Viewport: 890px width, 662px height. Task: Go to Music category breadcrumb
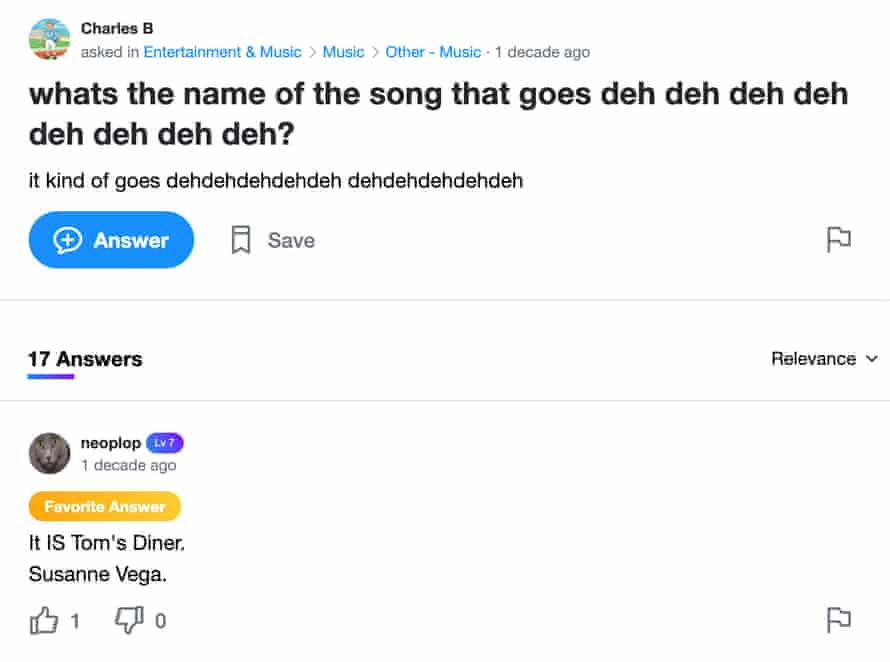(x=343, y=52)
